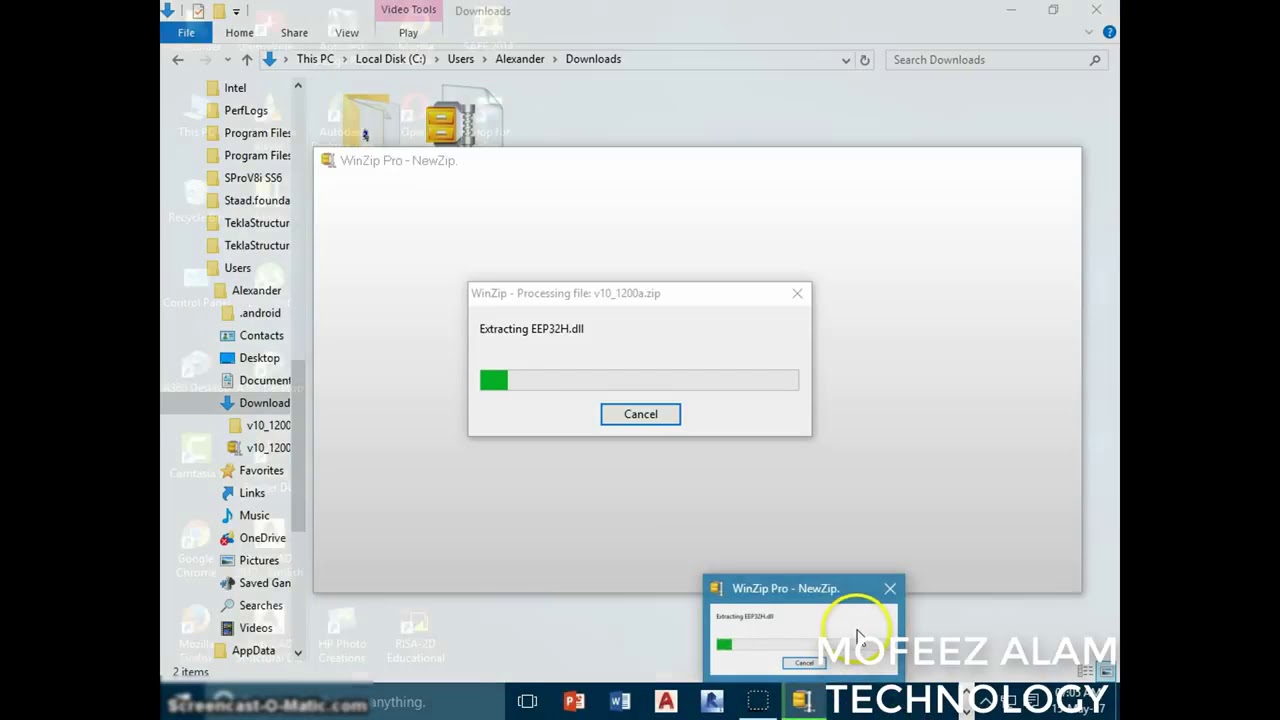
Task: Click the search magnifier icon
Action: pos(1095,60)
